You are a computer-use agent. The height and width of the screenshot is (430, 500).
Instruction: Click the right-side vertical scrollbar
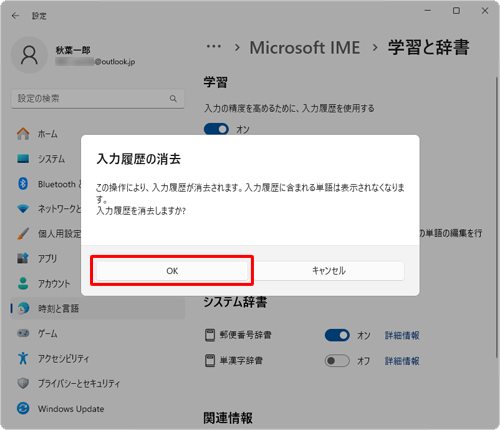tap(496, 217)
